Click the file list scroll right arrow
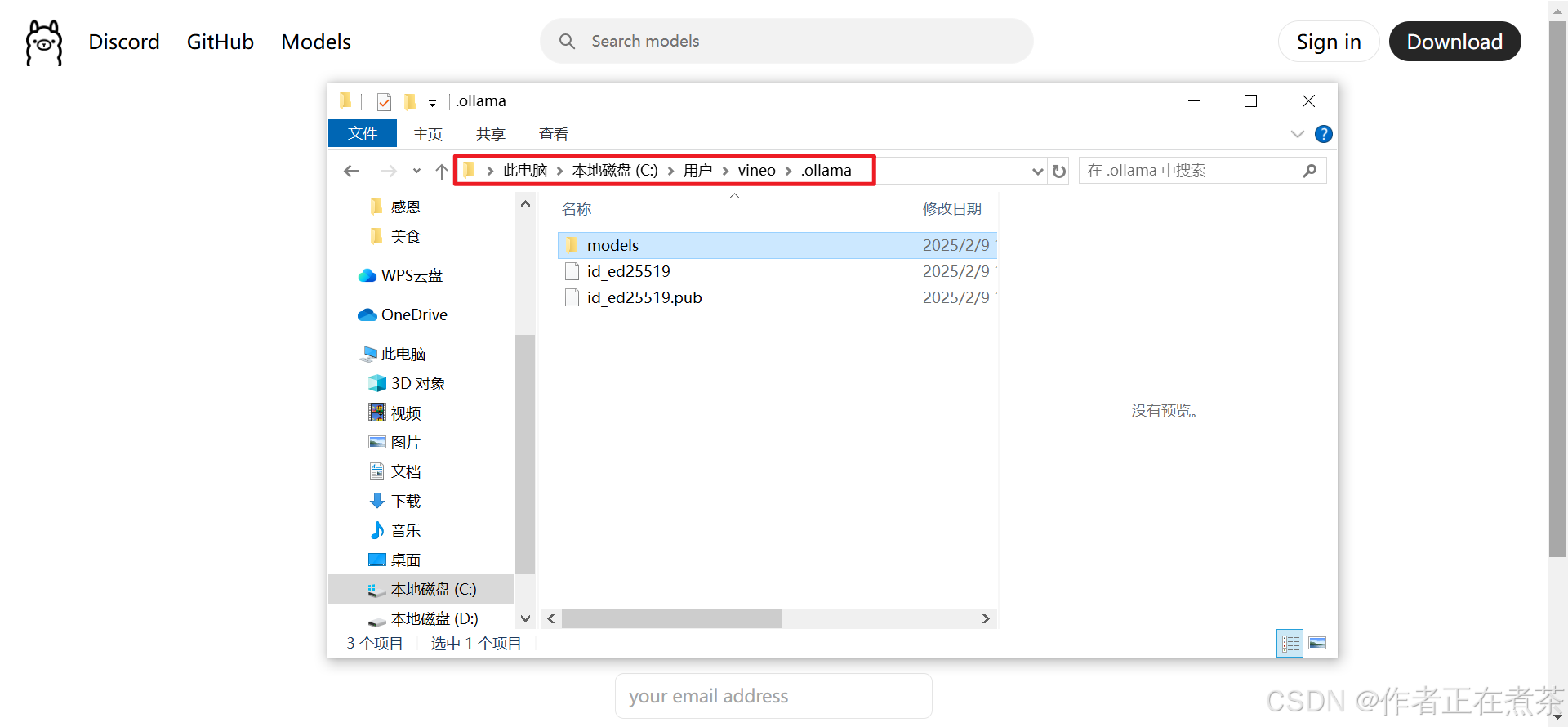This screenshot has height=727, width=1568. pos(986,618)
